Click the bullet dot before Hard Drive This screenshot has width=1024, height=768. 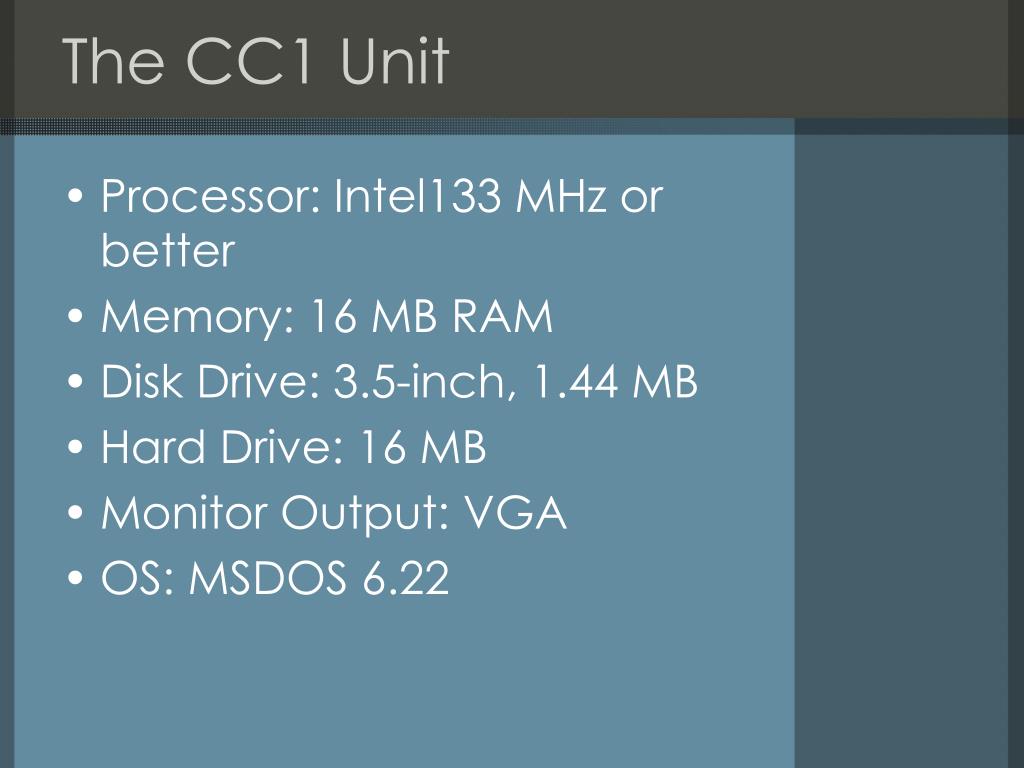click(x=76, y=447)
